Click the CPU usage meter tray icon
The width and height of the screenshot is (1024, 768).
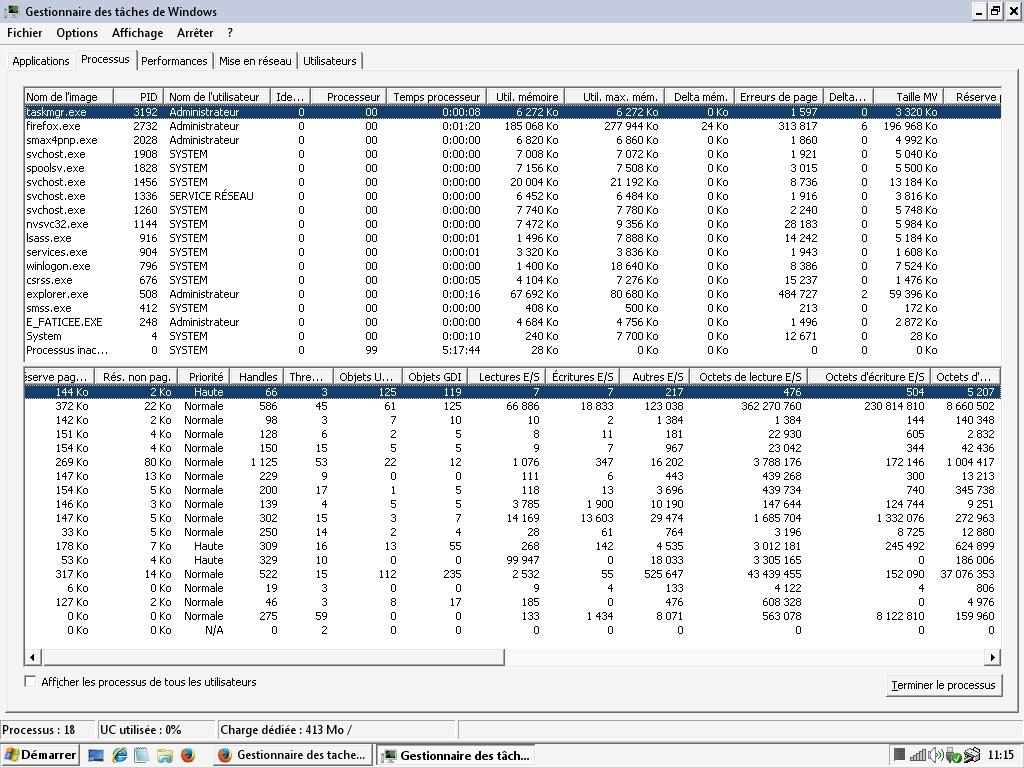coord(899,755)
